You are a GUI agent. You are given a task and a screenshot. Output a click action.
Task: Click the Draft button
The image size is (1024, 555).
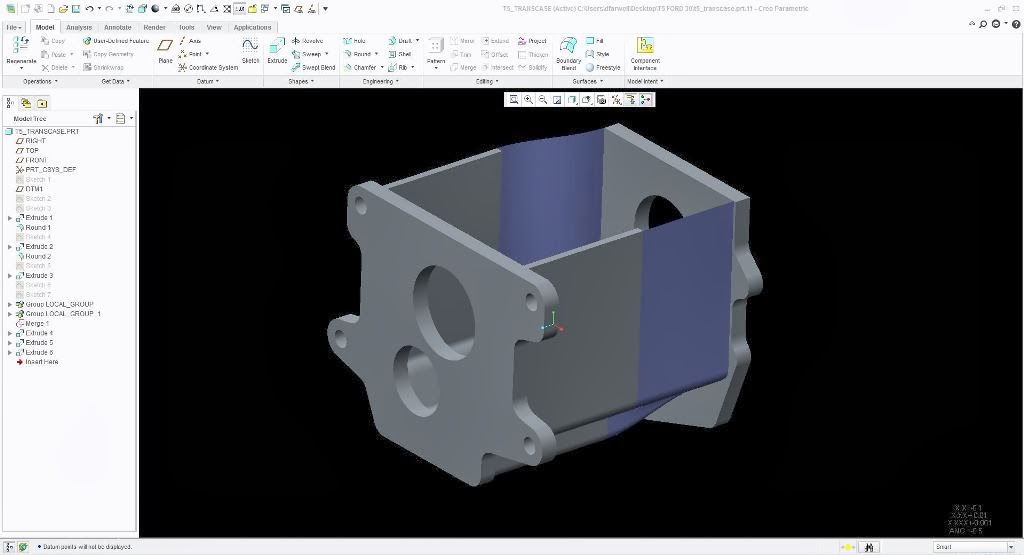400,40
